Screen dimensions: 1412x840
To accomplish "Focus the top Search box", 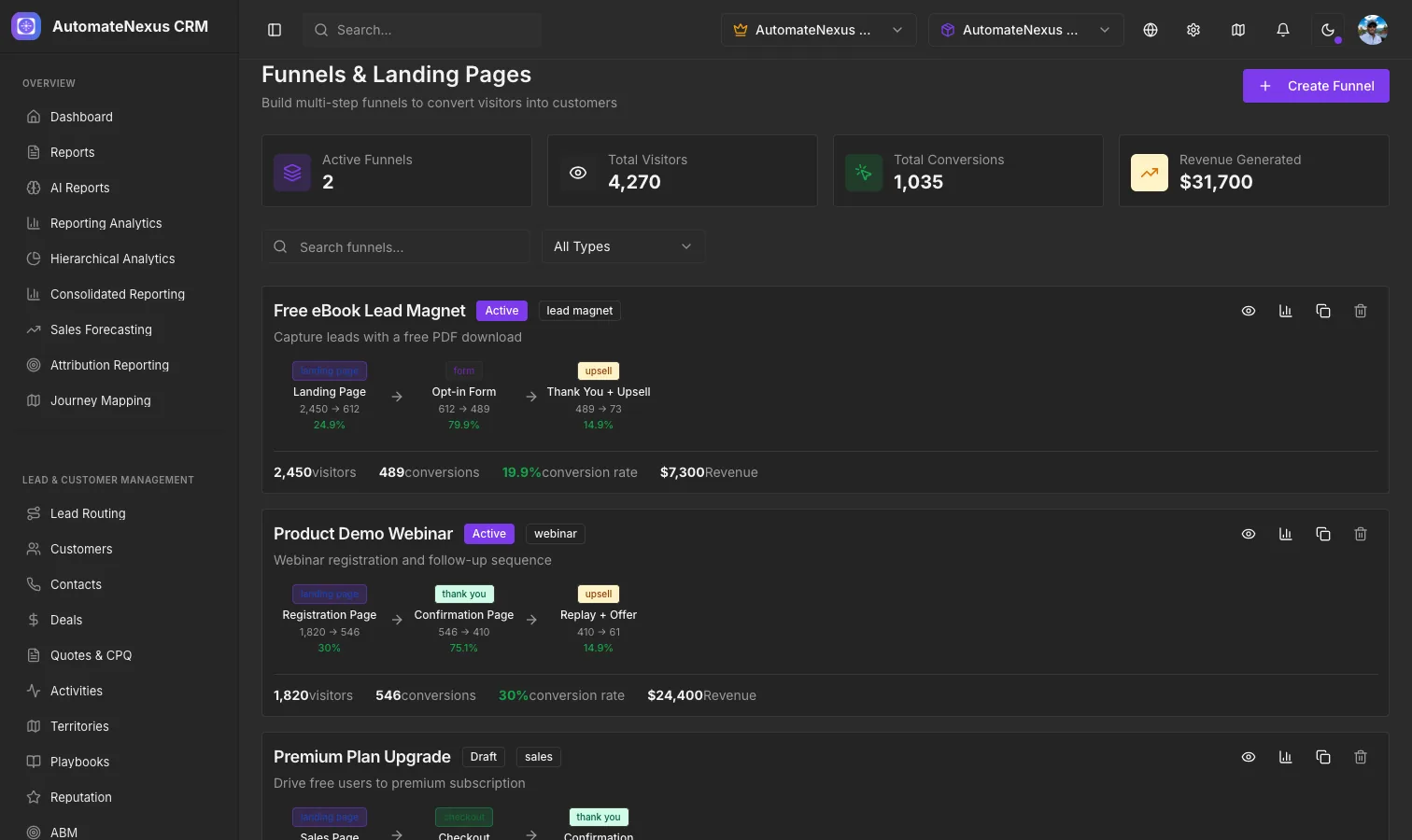I will pos(422,30).
